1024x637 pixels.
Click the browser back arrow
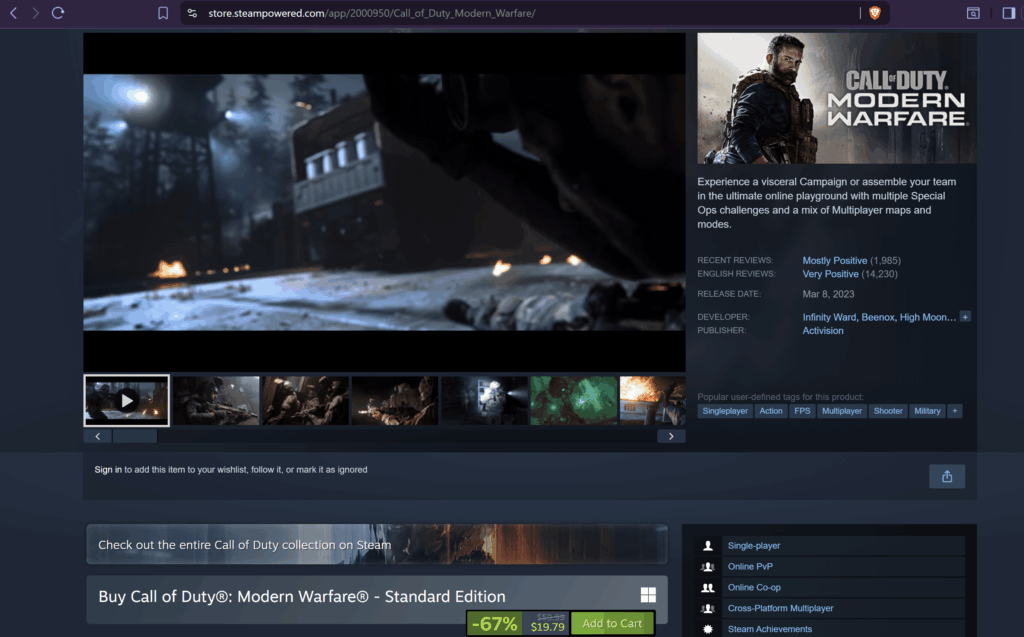tap(13, 13)
